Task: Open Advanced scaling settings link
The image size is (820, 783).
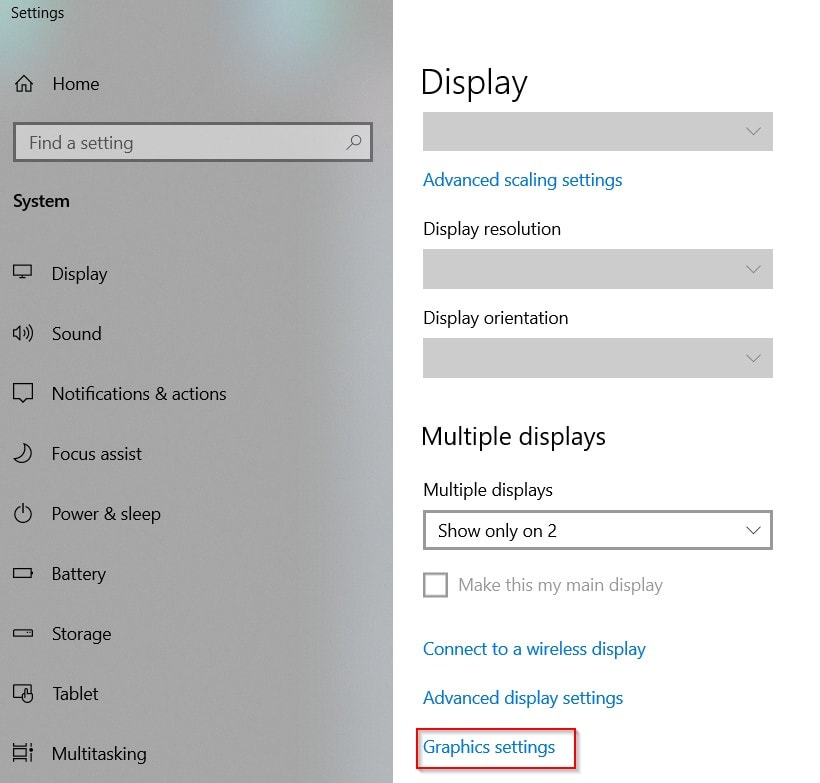Action: click(x=522, y=180)
